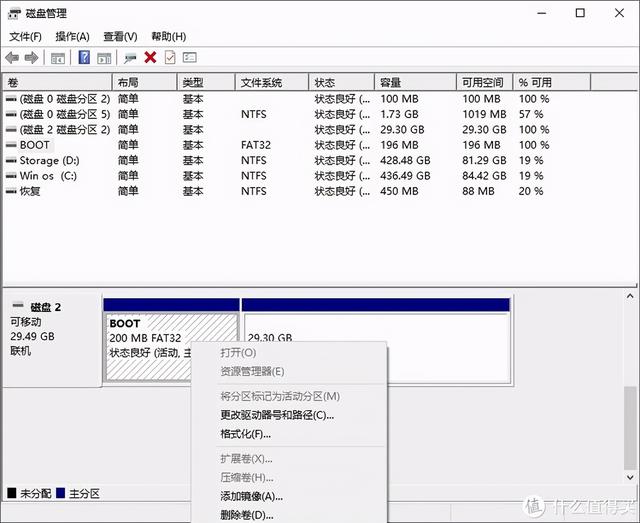Click the blue 主分区 legend swatch

coord(60,493)
